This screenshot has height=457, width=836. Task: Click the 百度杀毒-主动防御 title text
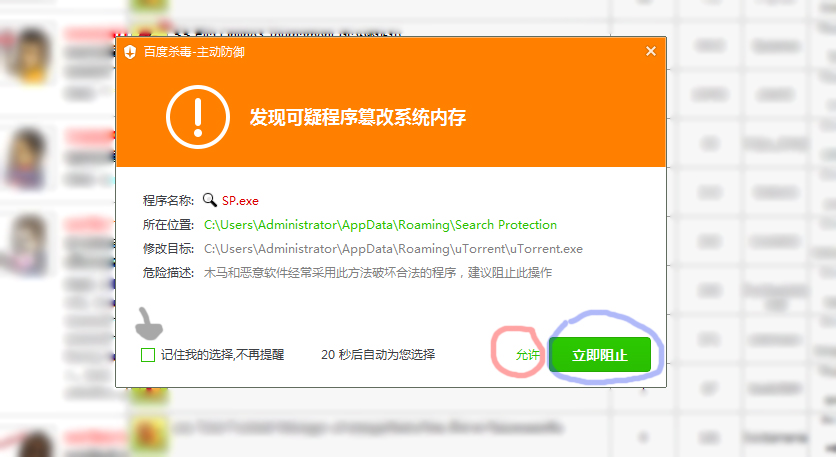194,52
